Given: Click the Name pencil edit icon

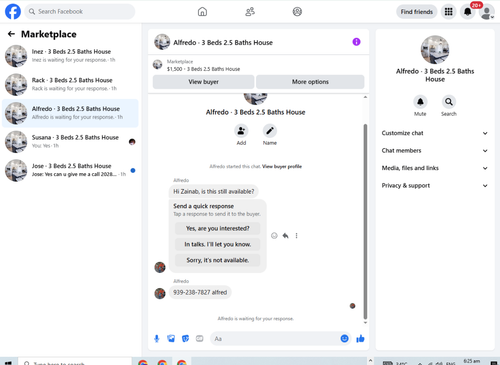Looking at the screenshot, I should coord(270,131).
